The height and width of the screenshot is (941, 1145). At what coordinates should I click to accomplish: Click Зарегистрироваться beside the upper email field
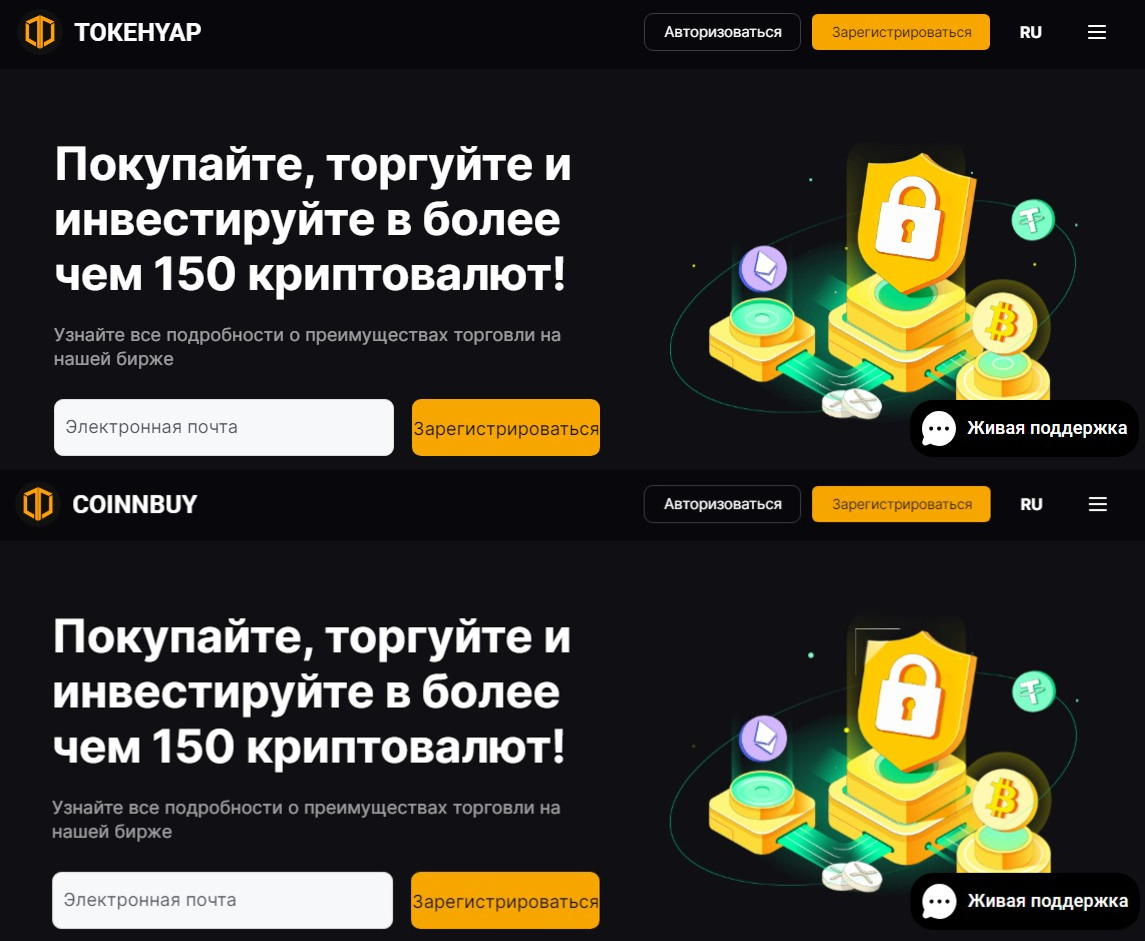(x=505, y=428)
